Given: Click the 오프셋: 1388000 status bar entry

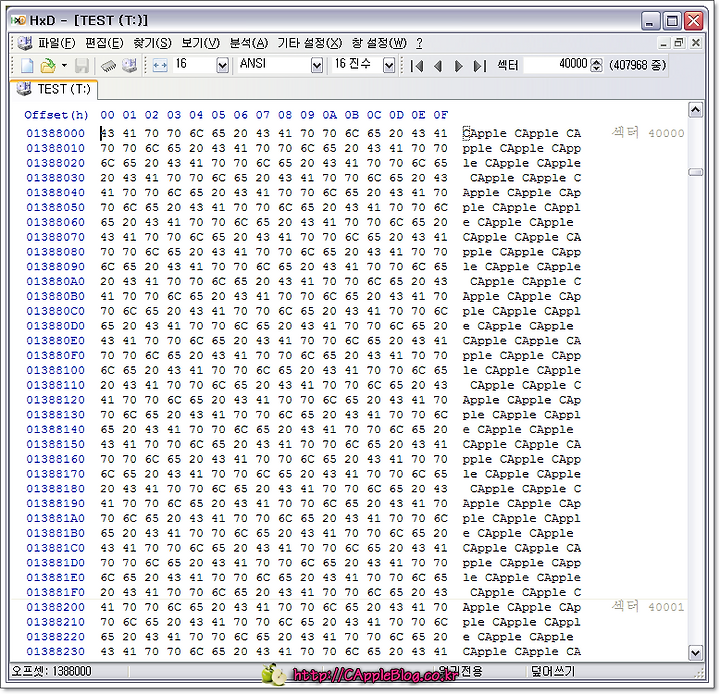Looking at the screenshot, I should [x=51, y=671].
